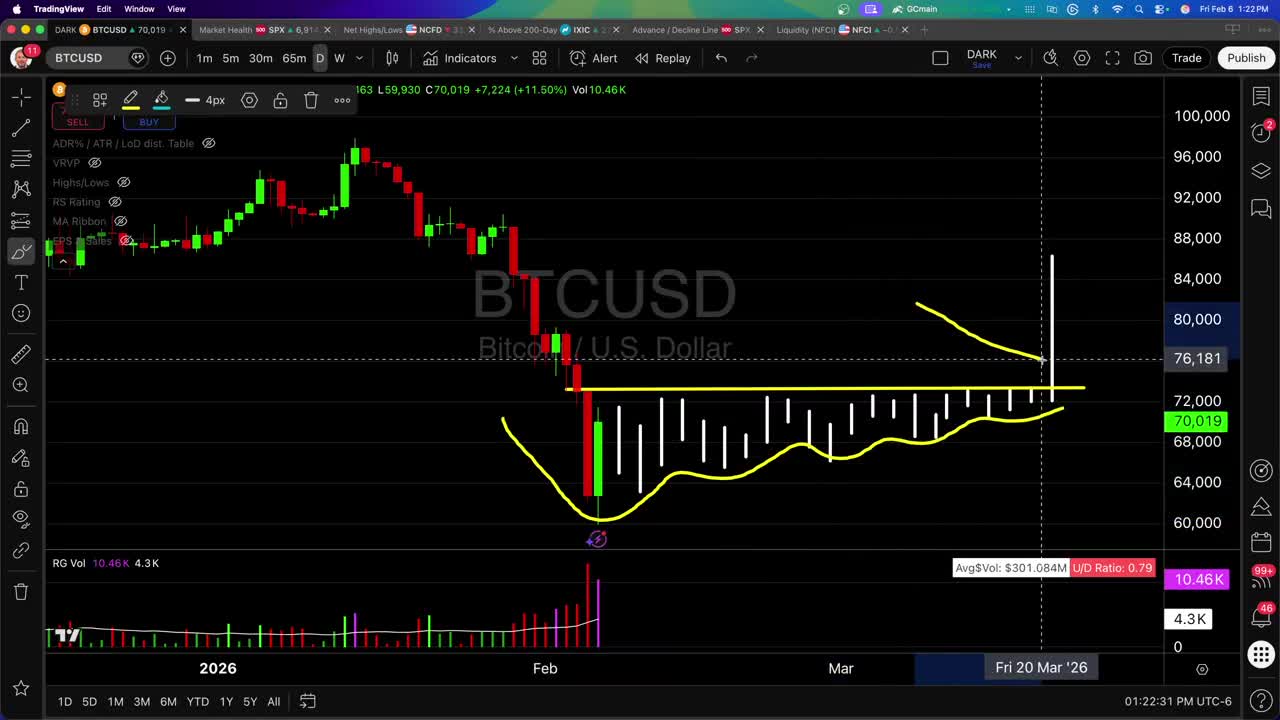This screenshot has width=1280, height=720.
Task: Show the Highs/Lows indicator
Action: coord(124,183)
